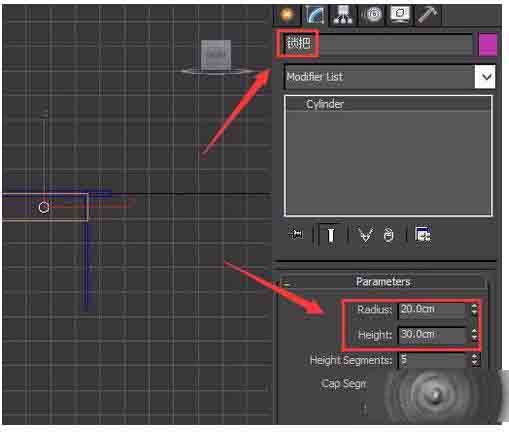Click the Height Segments spinner arrows

pyautogui.click(x=476, y=360)
